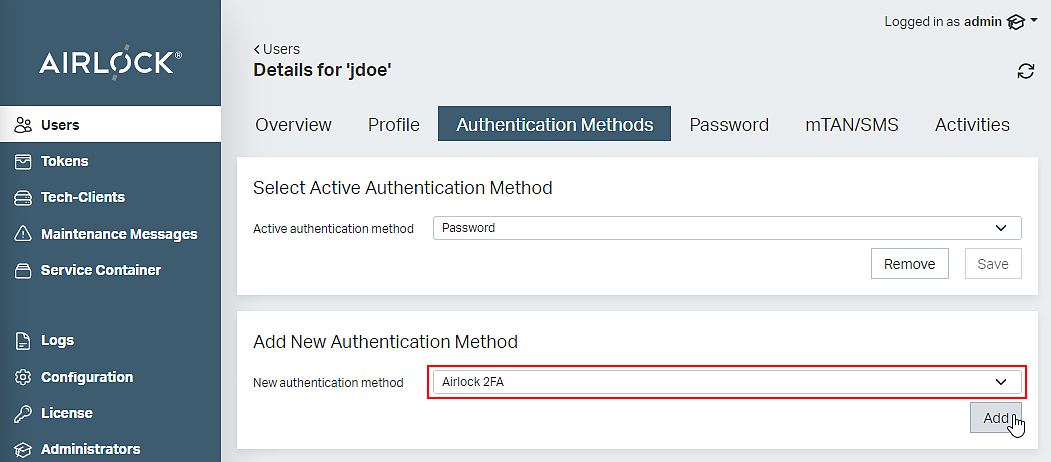Click the Configuration gear icon
This screenshot has height=462, width=1051.
pos(24,377)
